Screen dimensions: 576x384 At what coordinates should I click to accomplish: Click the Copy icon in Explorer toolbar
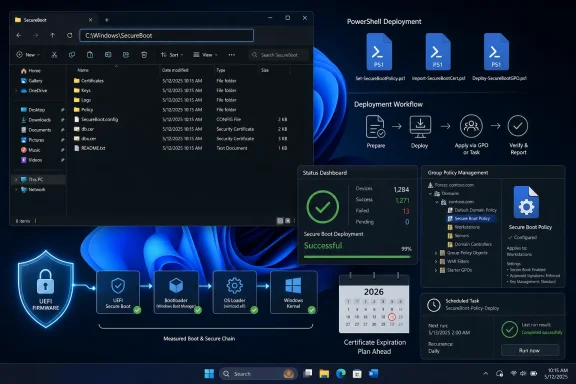point(72,55)
